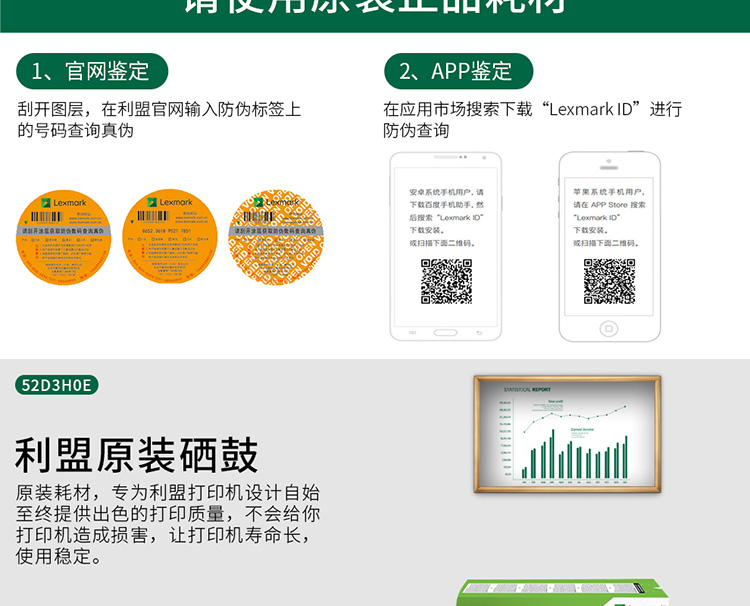Click the APP鉴定 green badge
This screenshot has height=606, width=750.
click(458, 72)
